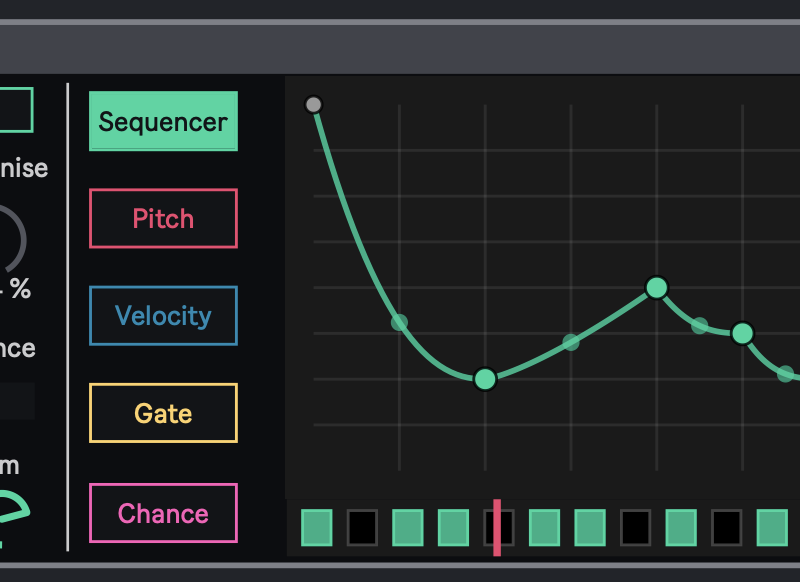Show the Chance tab
Screen dimensions: 800x582
(163, 513)
